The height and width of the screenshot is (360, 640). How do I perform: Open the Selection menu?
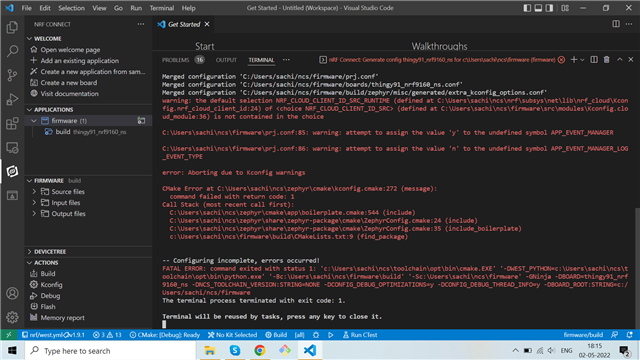[x=71, y=8]
